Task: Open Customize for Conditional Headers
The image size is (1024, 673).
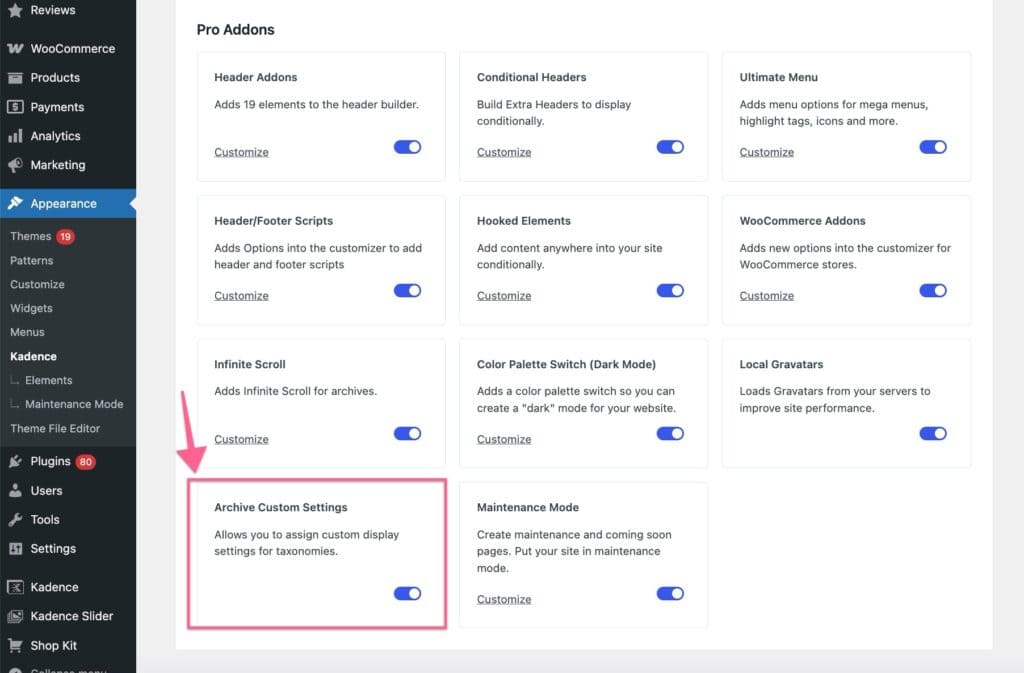Action: 503,152
